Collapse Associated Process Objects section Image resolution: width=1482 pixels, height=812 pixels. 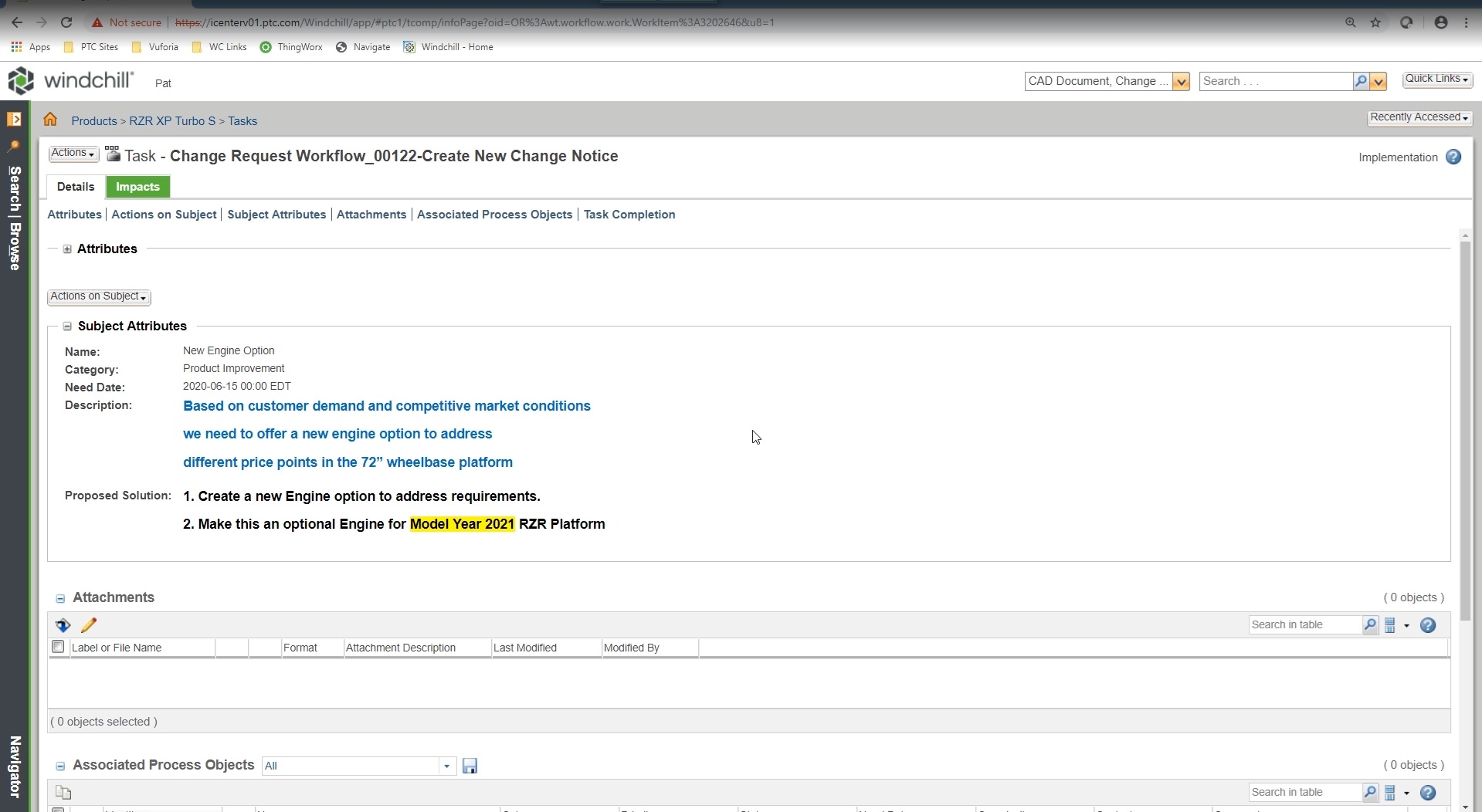[60, 766]
